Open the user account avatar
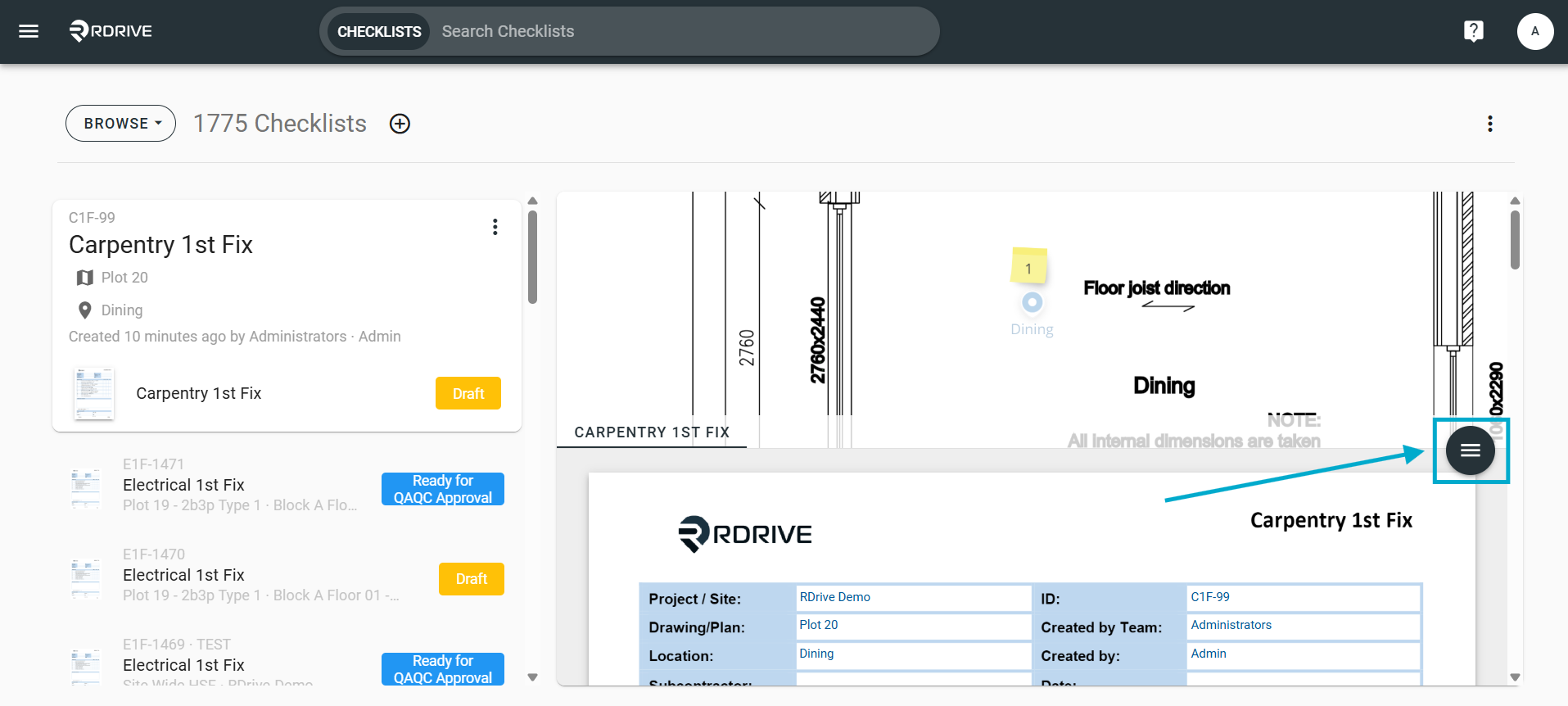This screenshot has width=1568, height=706. [1534, 31]
